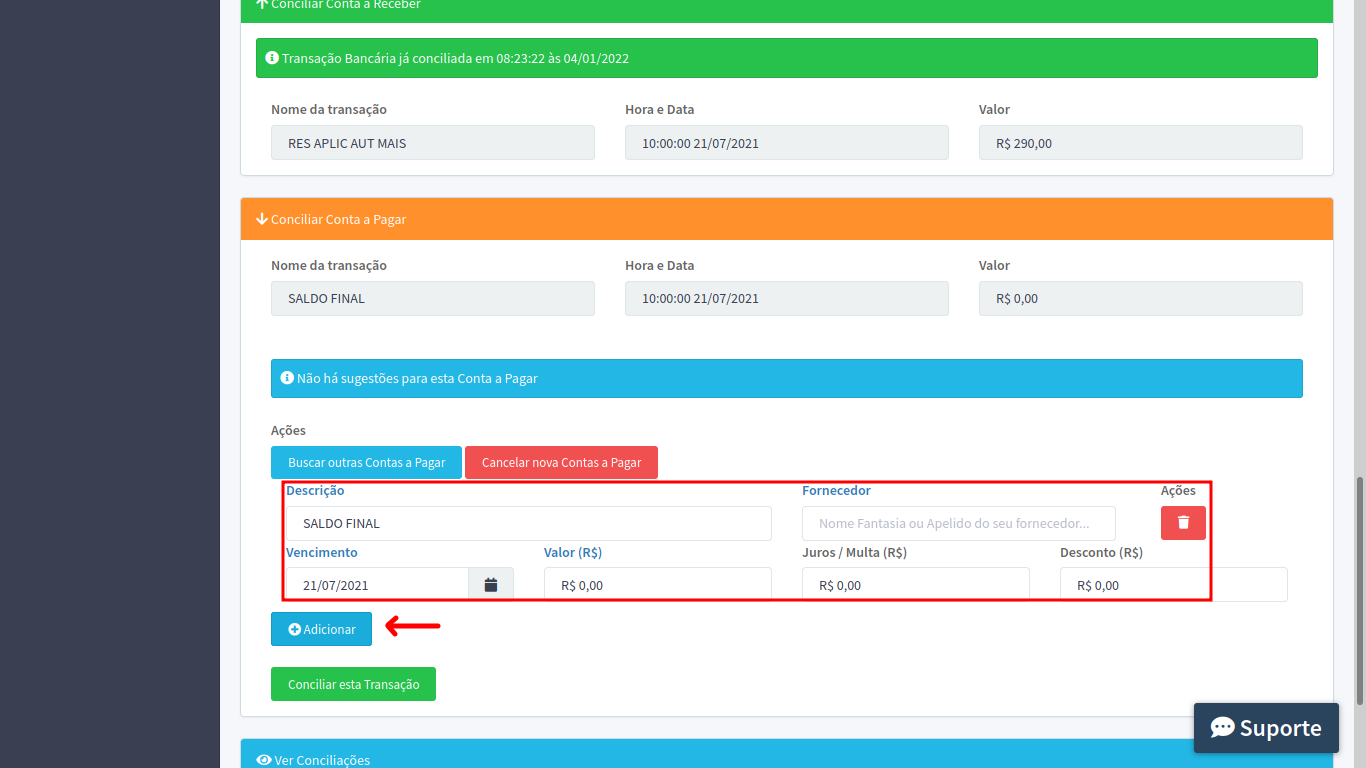Image resolution: width=1366 pixels, height=768 pixels.
Task: Collapse the Conciliar Conta a Pagar header
Action: [x=786, y=219]
